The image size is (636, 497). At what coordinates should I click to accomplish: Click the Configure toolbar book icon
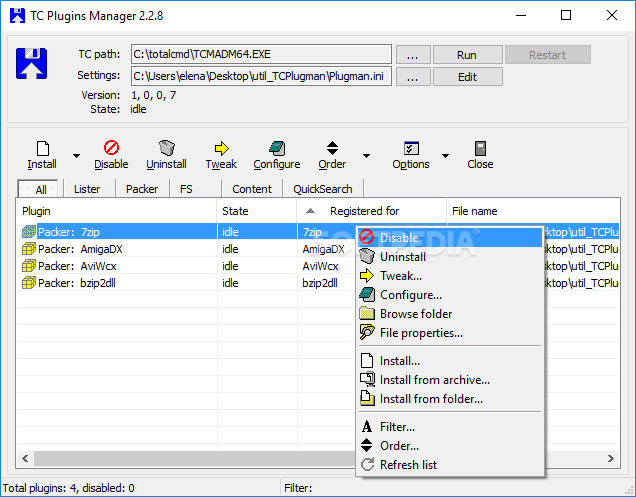click(x=277, y=148)
